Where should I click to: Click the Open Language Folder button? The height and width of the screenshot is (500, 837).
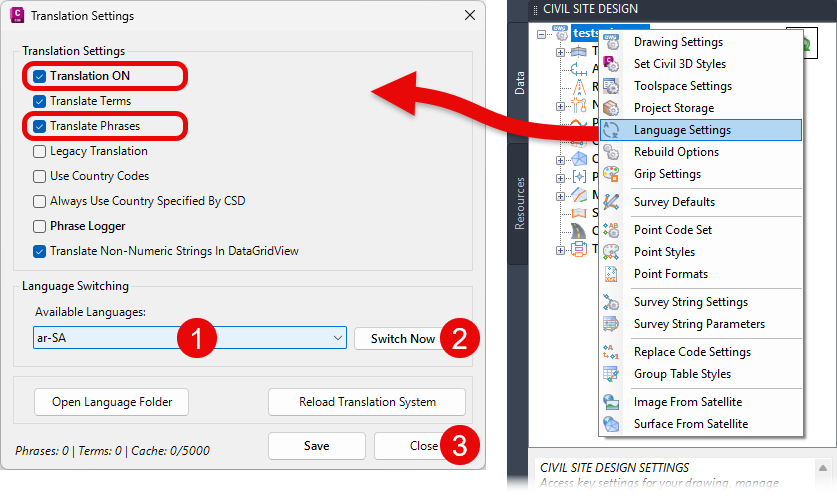click(x=111, y=402)
